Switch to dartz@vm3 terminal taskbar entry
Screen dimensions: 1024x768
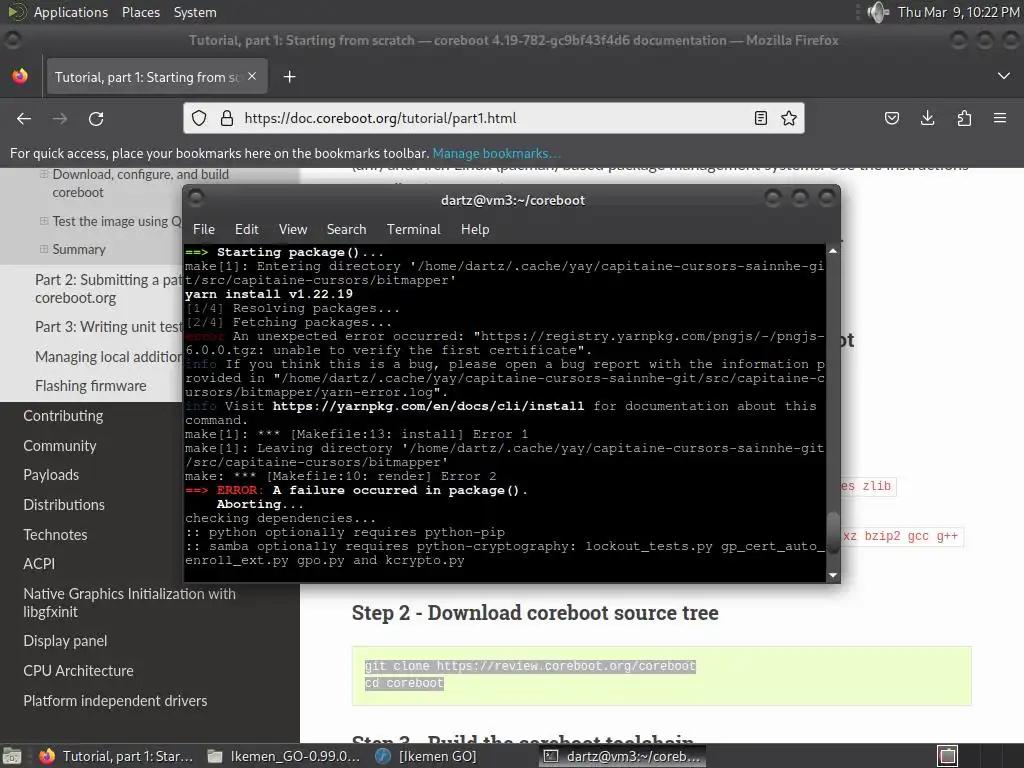622,756
